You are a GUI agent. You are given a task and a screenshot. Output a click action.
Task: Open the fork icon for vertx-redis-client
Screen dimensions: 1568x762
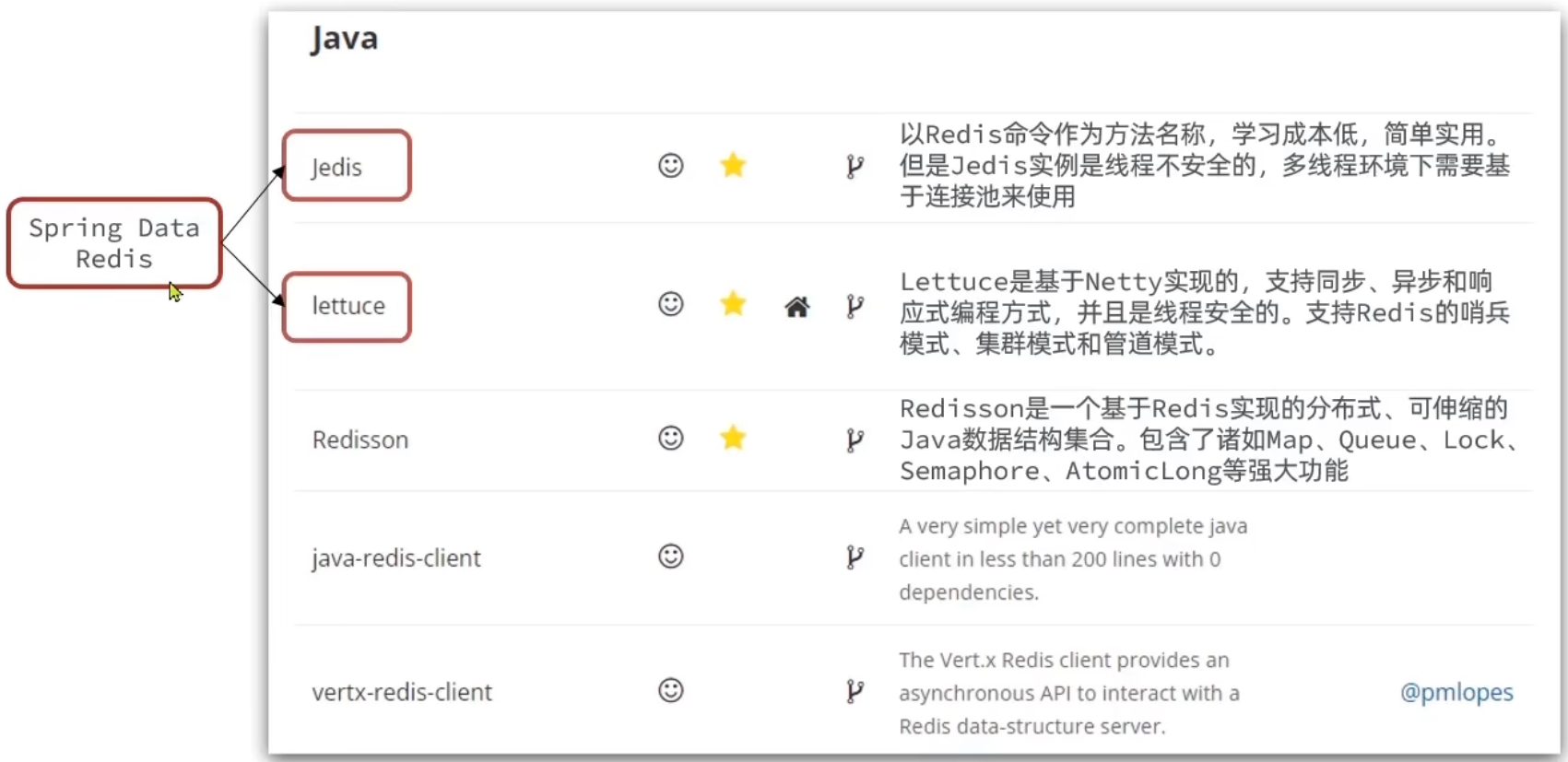(855, 691)
